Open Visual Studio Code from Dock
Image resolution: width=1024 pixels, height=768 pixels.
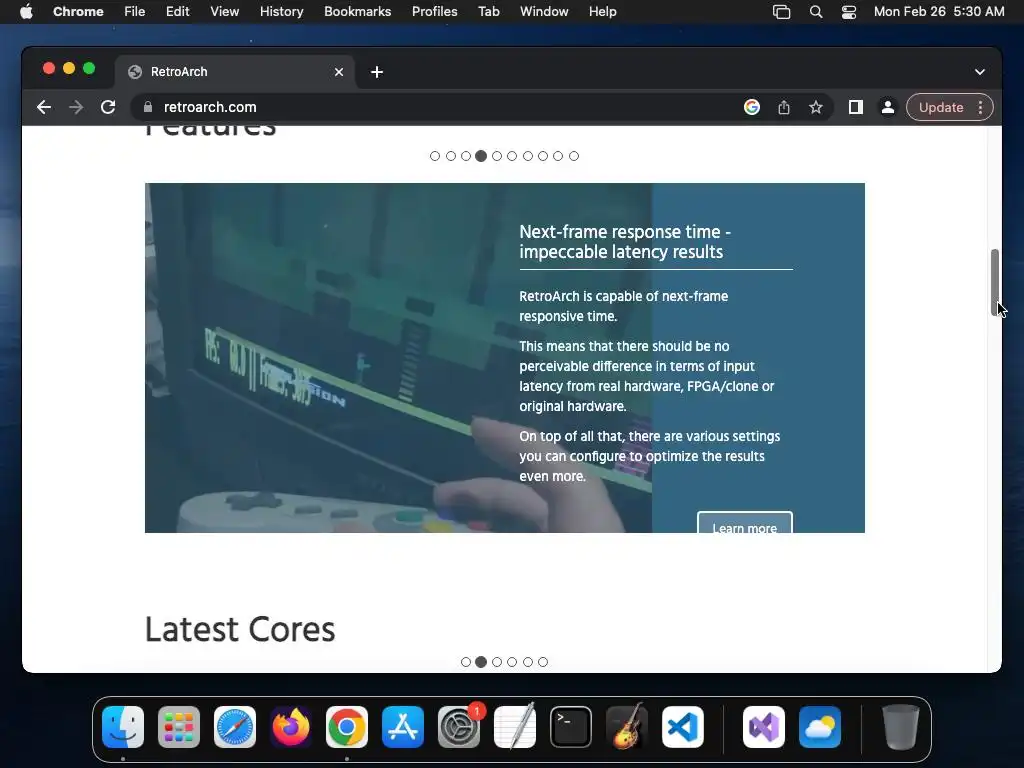click(x=683, y=727)
